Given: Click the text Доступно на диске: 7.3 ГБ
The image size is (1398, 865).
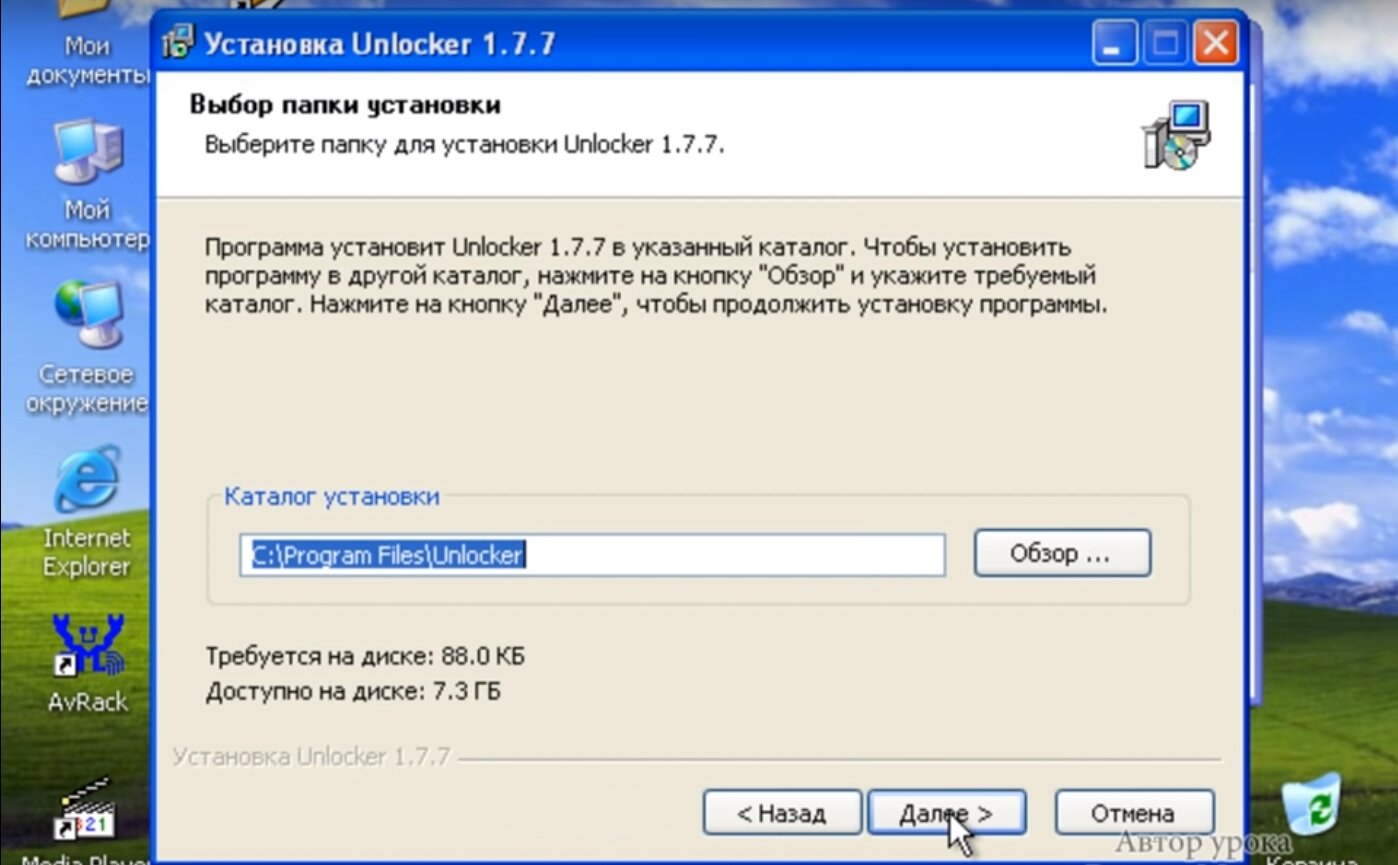Looking at the screenshot, I should 353,691.
